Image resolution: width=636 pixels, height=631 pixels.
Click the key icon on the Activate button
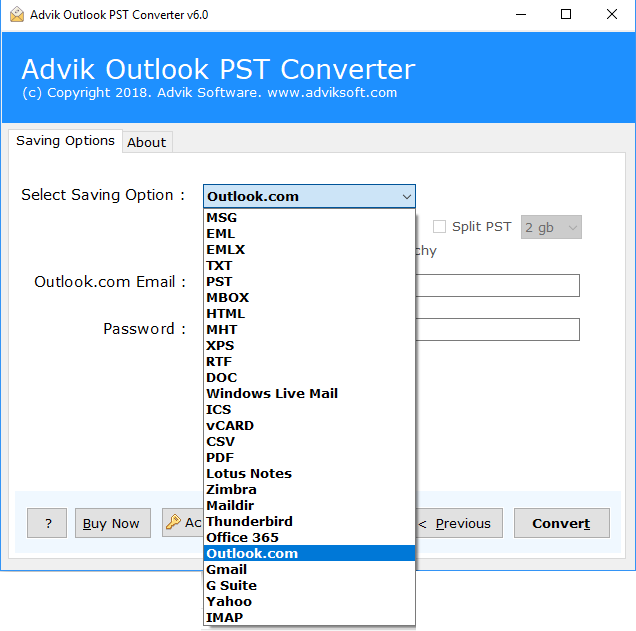(173, 522)
